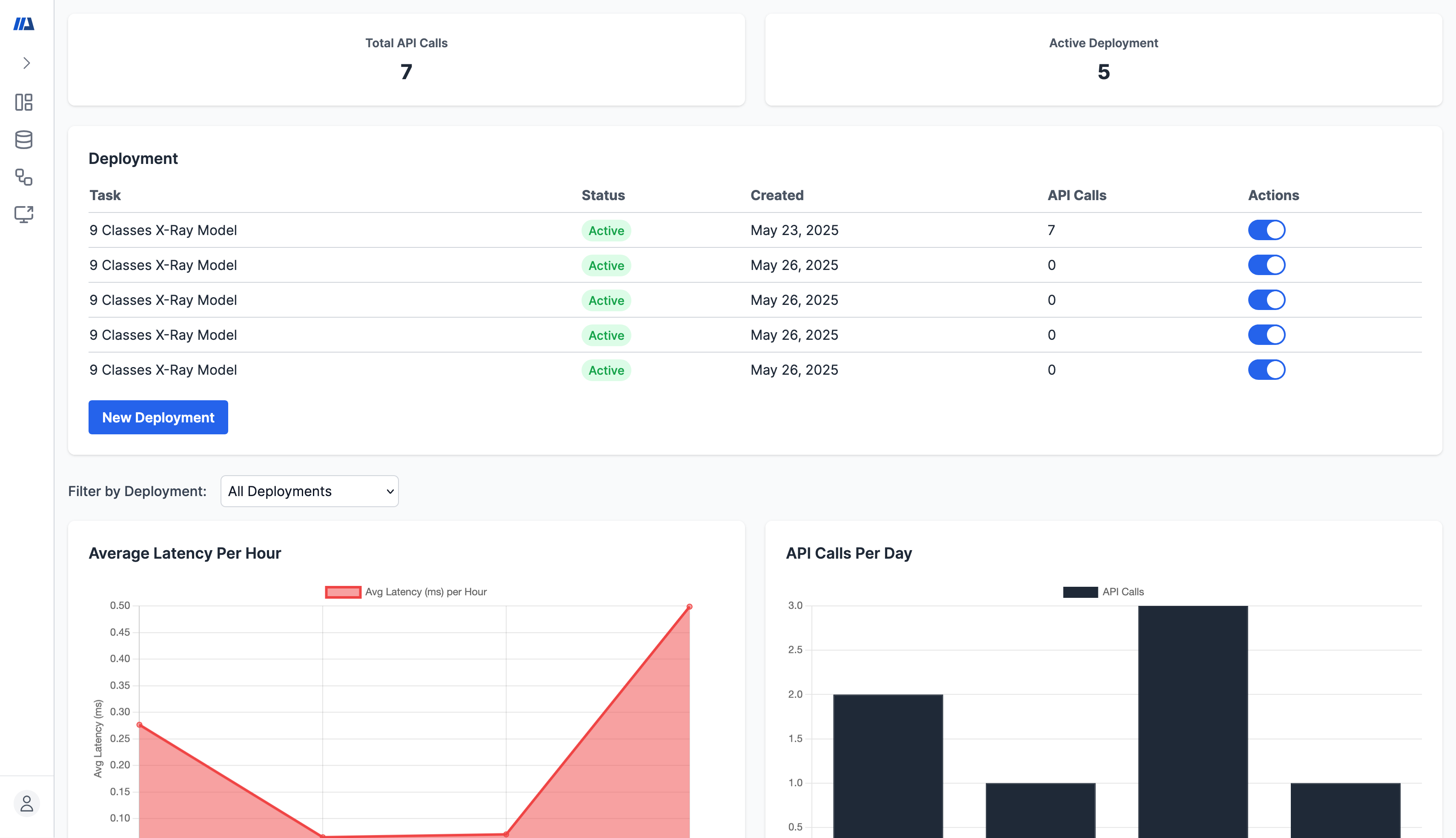The width and height of the screenshot is (1456, 838).
Task: Click the Total API Calls card
Action: [x=406, y=59]
